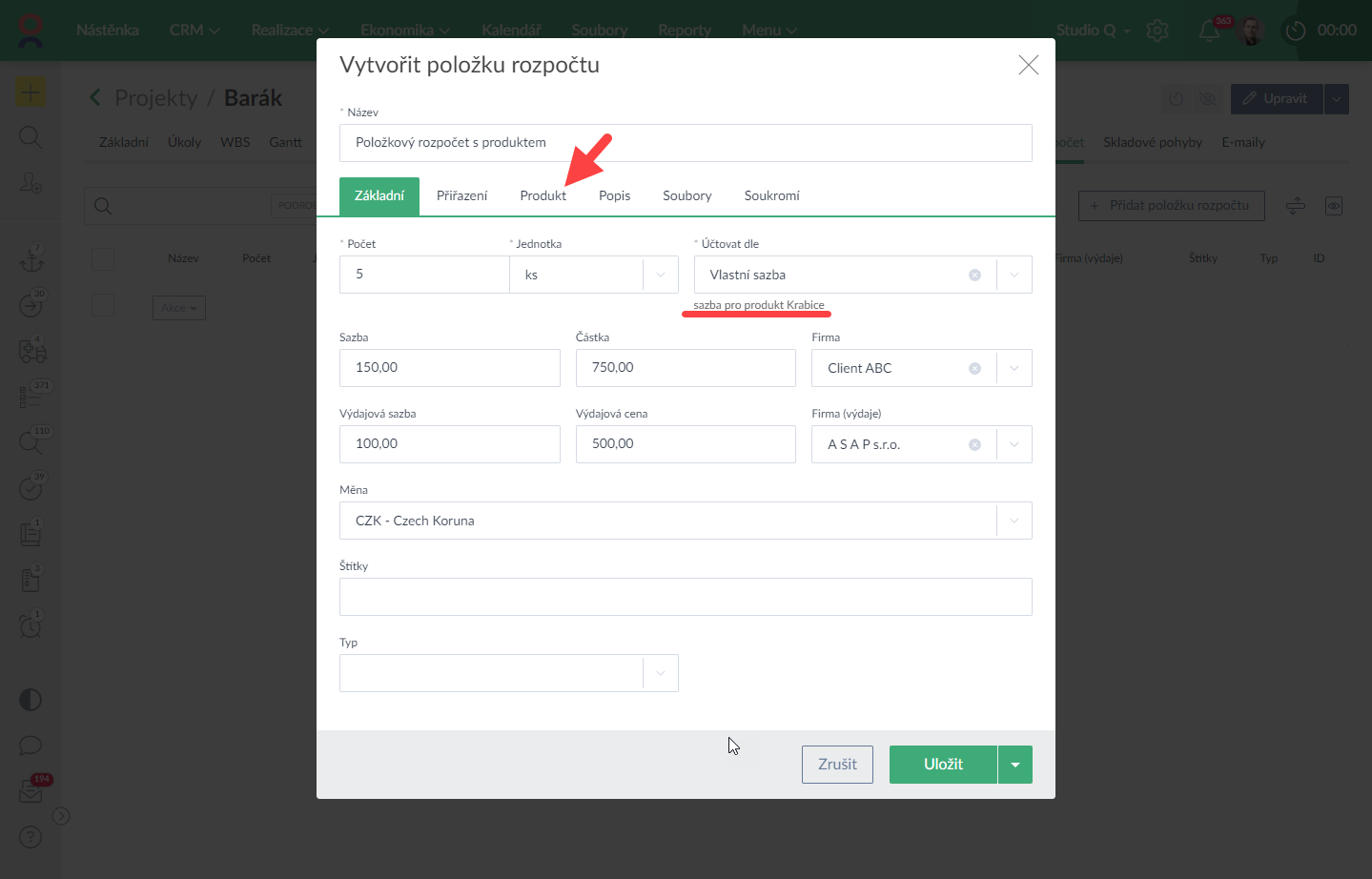Click into the Štítky tags field
The width and height of the screenshot is (1372, 879).
point(686,597)
